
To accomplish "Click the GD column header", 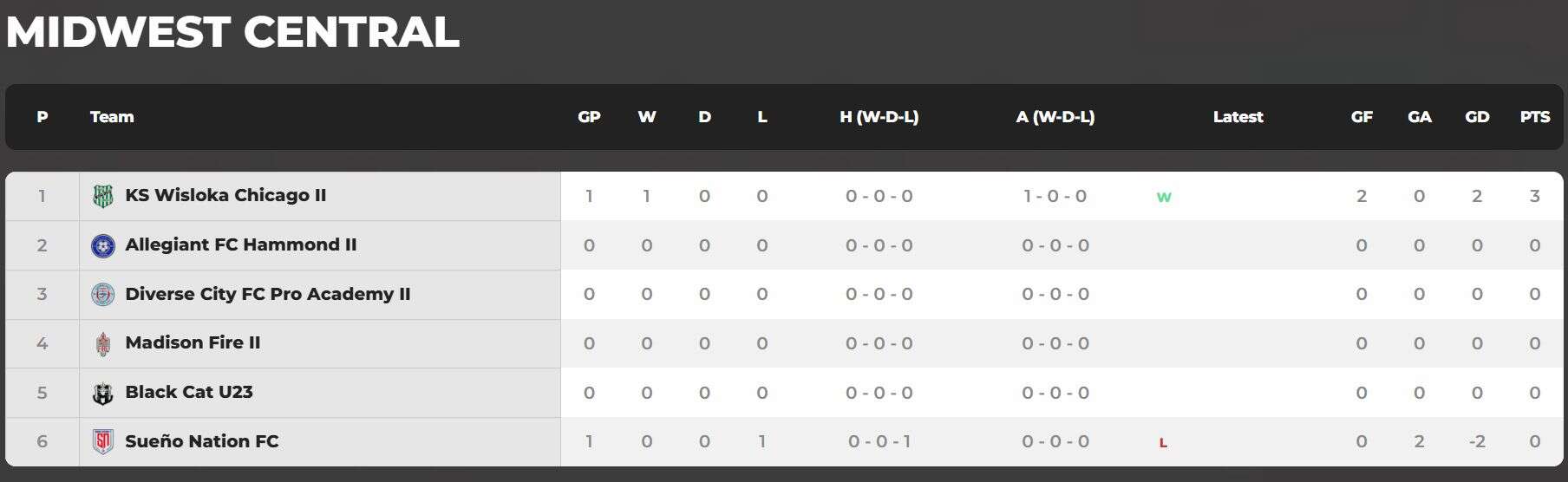I will 1477,117.
